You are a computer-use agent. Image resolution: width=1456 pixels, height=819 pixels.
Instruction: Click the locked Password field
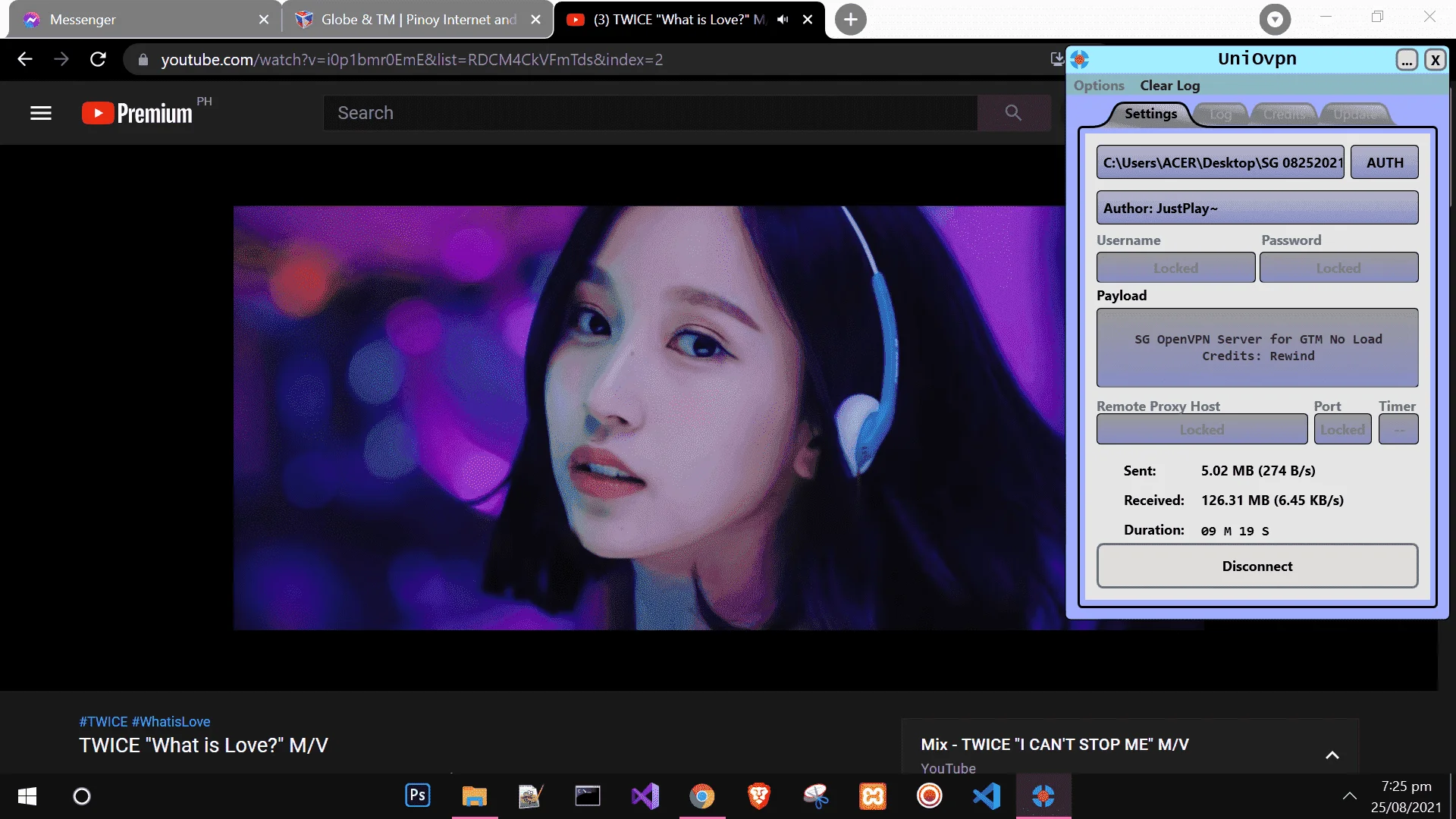pyautogui.click(x=1338, y=268)
